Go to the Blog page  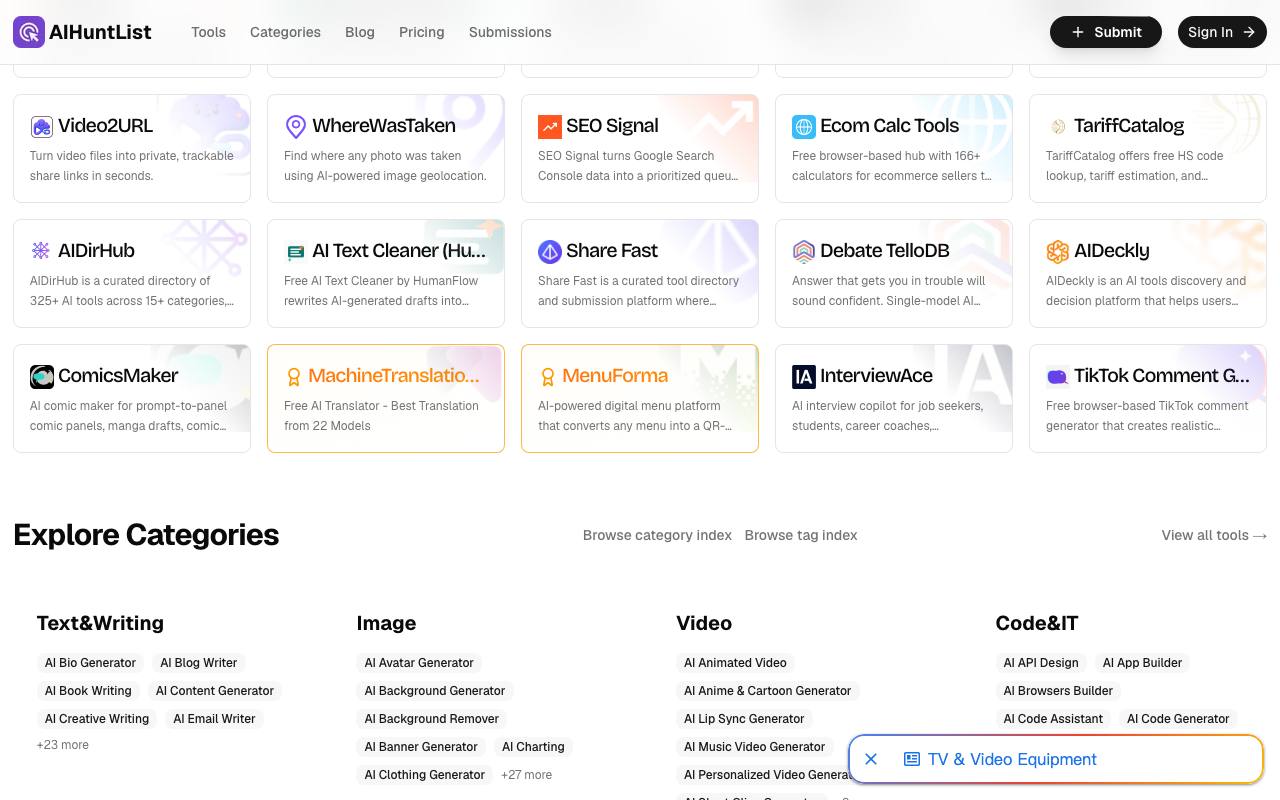(x=360, y=32)
